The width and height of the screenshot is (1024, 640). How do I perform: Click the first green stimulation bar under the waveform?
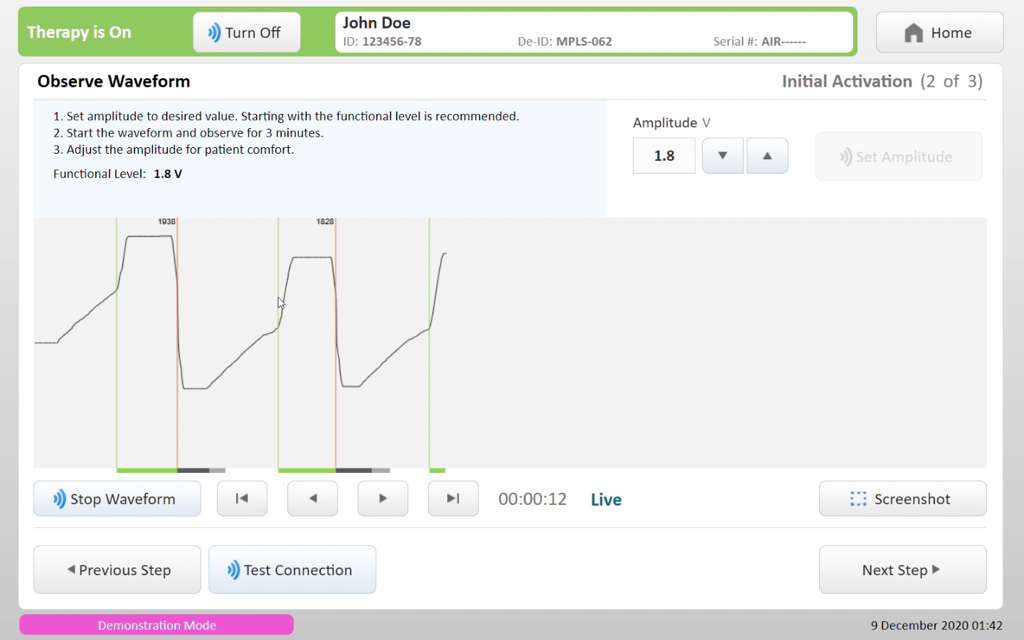point(147,470)
